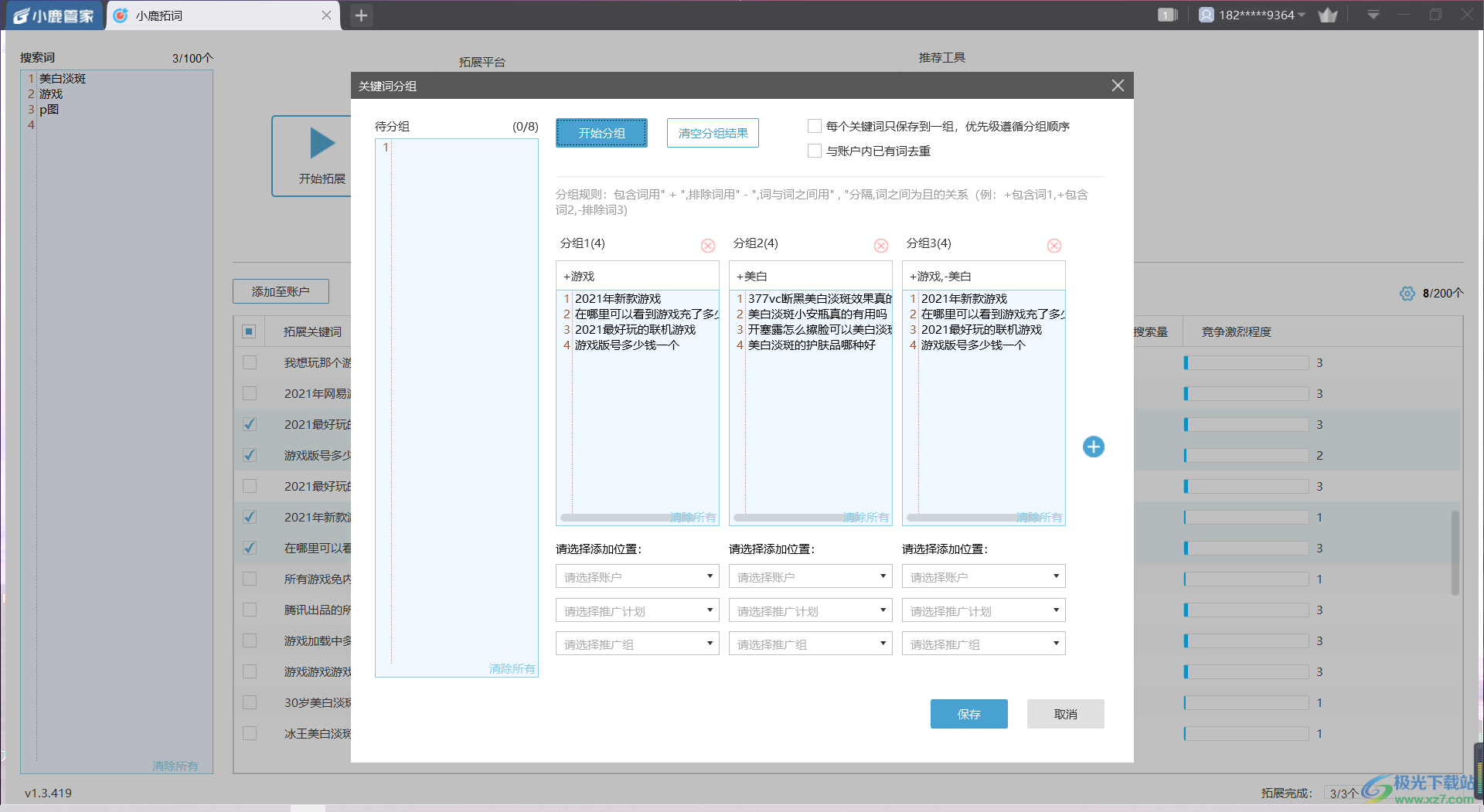Toggle the select-all checkbox in table header
This screenshot has height=812, width=1484.
249,331
